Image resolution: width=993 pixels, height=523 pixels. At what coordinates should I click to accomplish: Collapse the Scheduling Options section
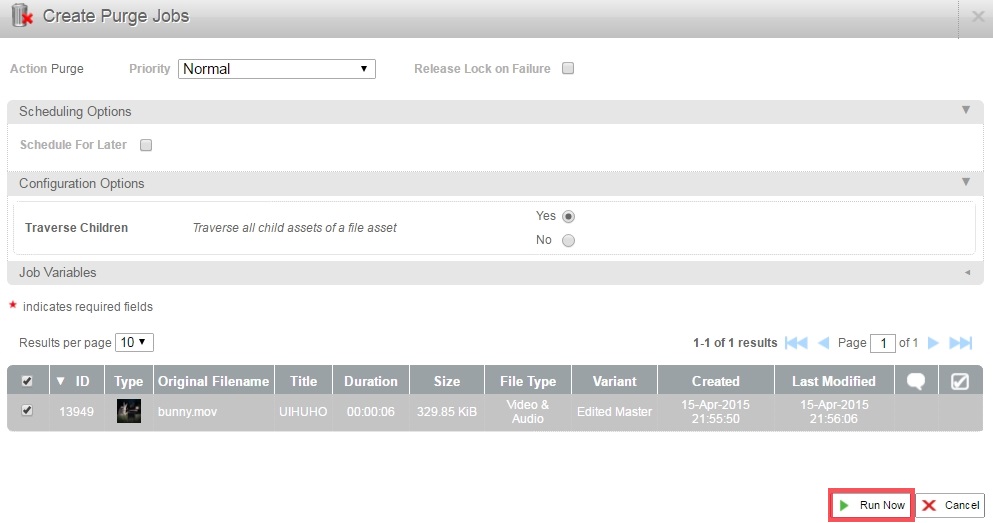tap(966, 111)
